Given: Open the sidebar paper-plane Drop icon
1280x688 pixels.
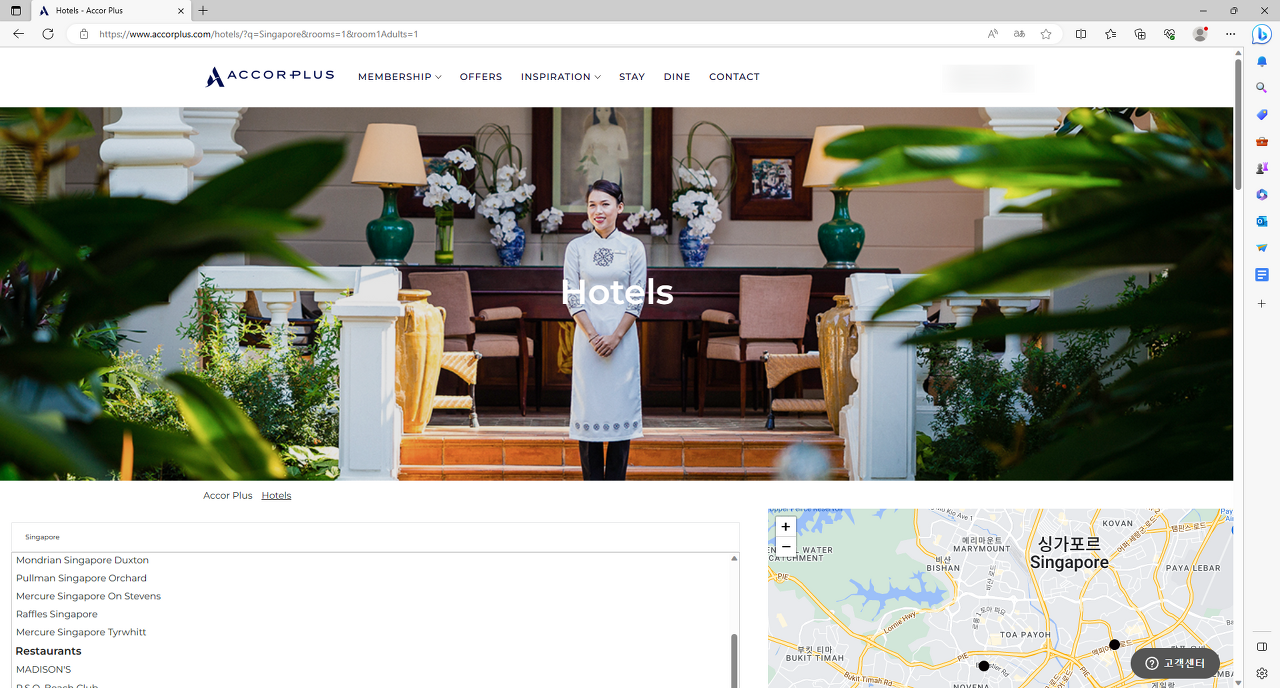Looking at the screenshot, I should (x=1262, y=247).
